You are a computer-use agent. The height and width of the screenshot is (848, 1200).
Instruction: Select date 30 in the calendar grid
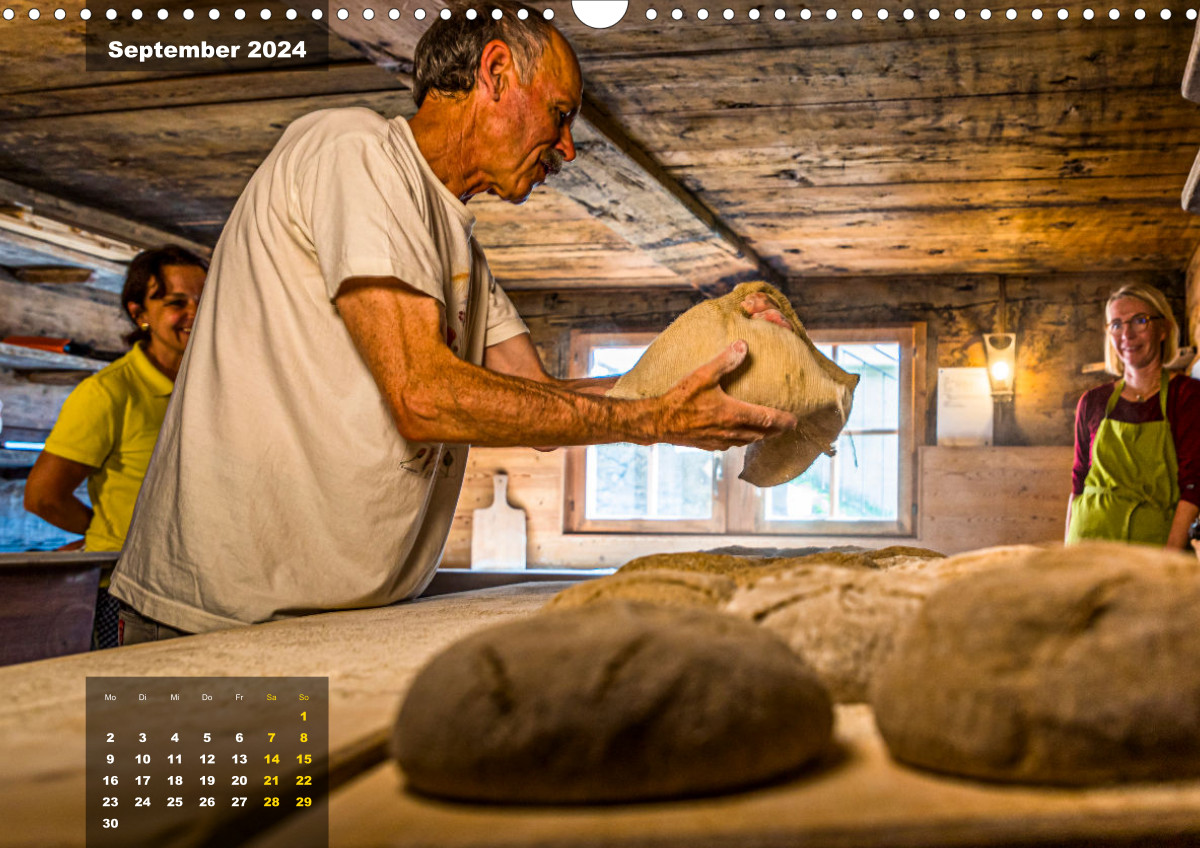point(110,823)
